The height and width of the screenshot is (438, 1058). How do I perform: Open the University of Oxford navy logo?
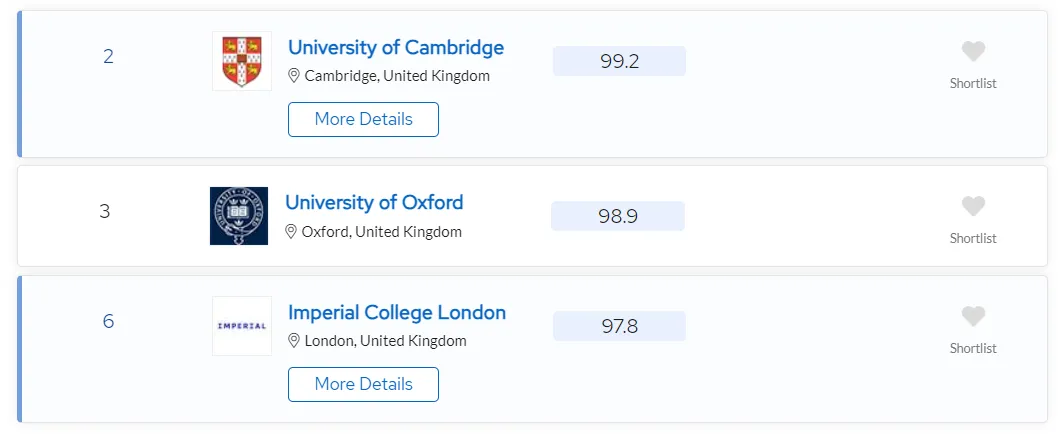[x=239, y=216]
